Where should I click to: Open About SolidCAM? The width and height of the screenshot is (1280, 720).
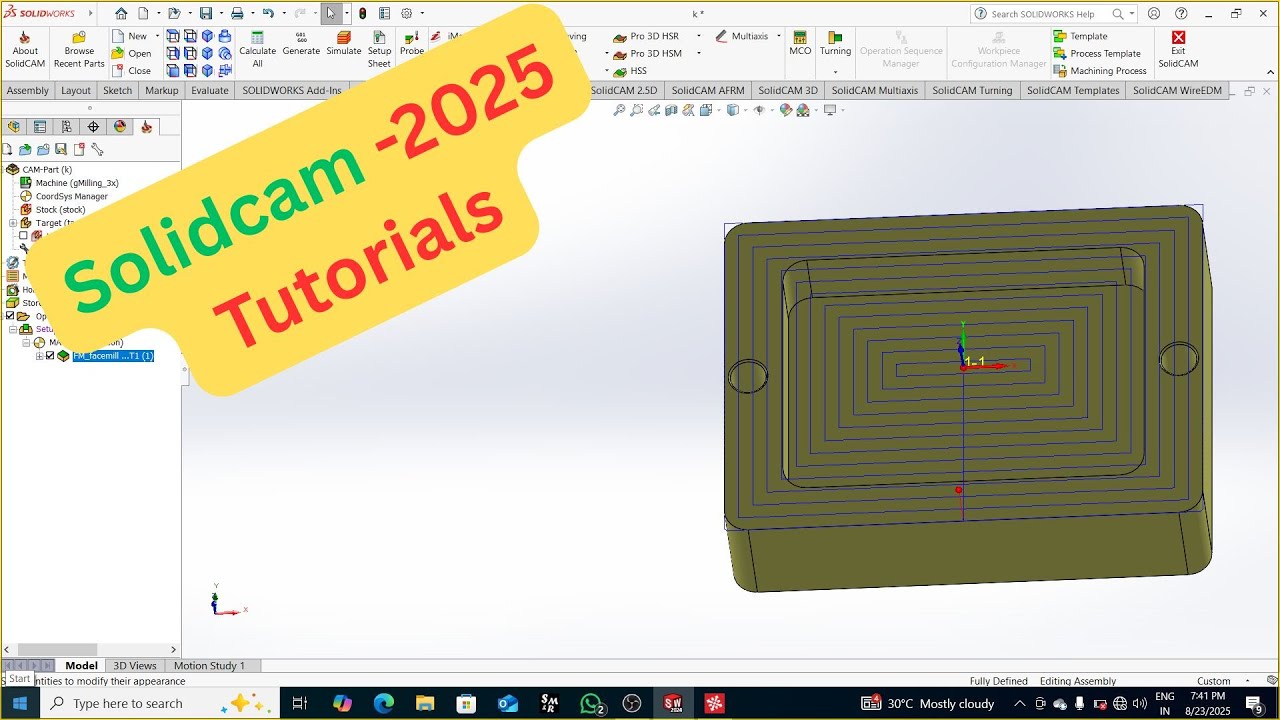click(25, 50)
